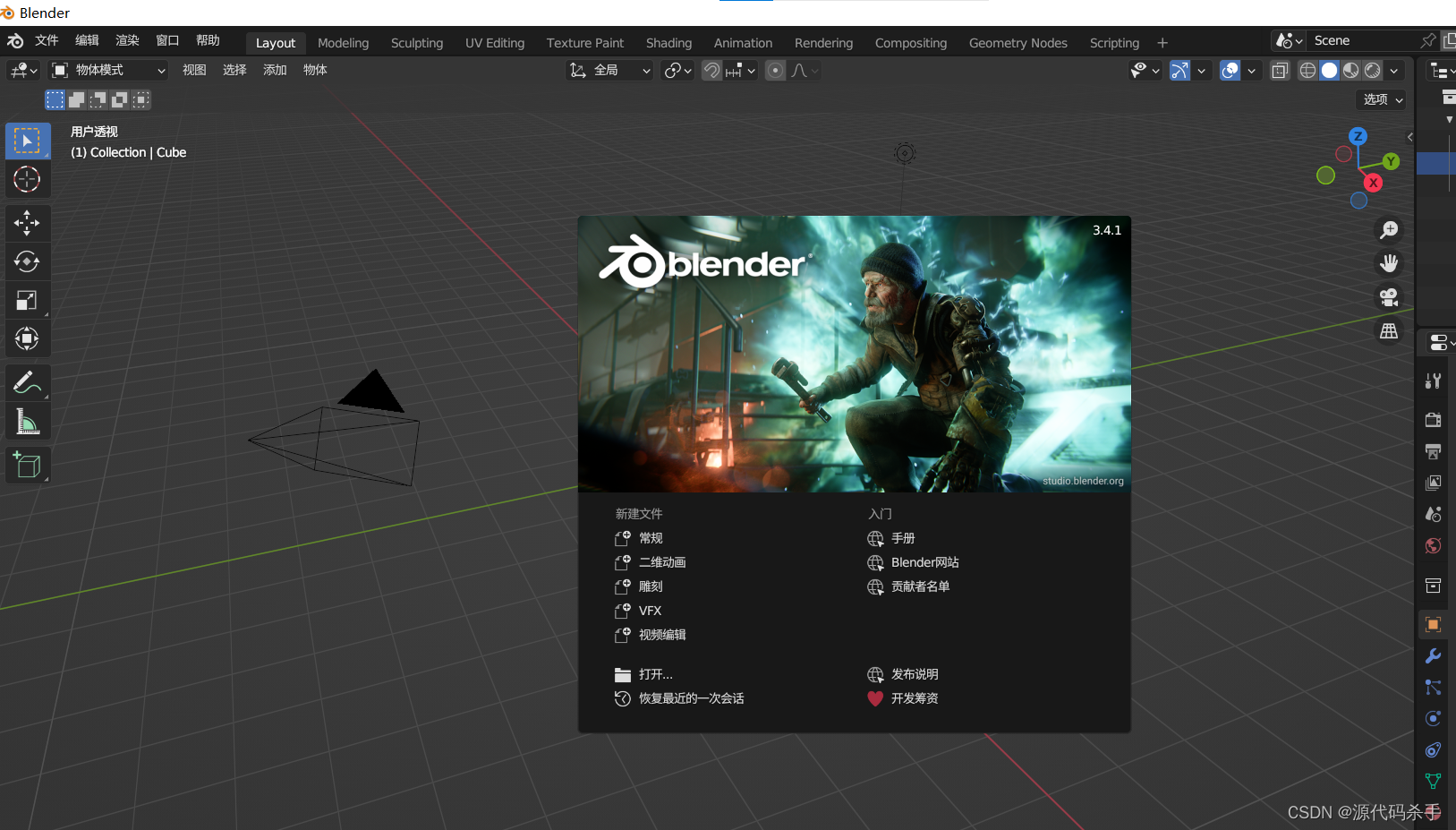Viewport: 1456px width, 830px height.
Task: Switch to the Shading workspace tab
Action: pos(668,43)
